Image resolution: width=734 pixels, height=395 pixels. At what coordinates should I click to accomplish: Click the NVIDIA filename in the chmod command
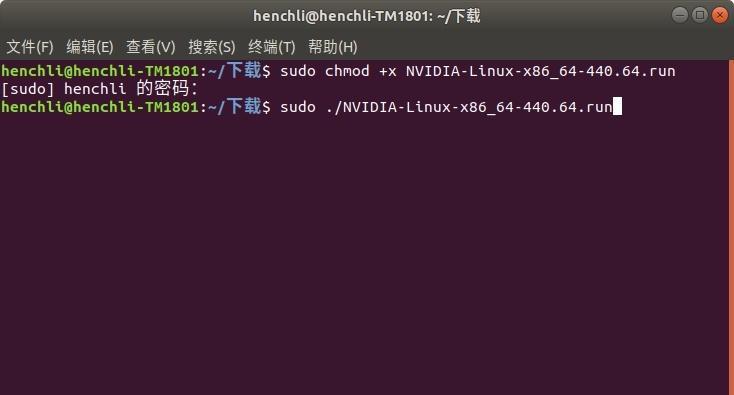[x=540, y=71]
